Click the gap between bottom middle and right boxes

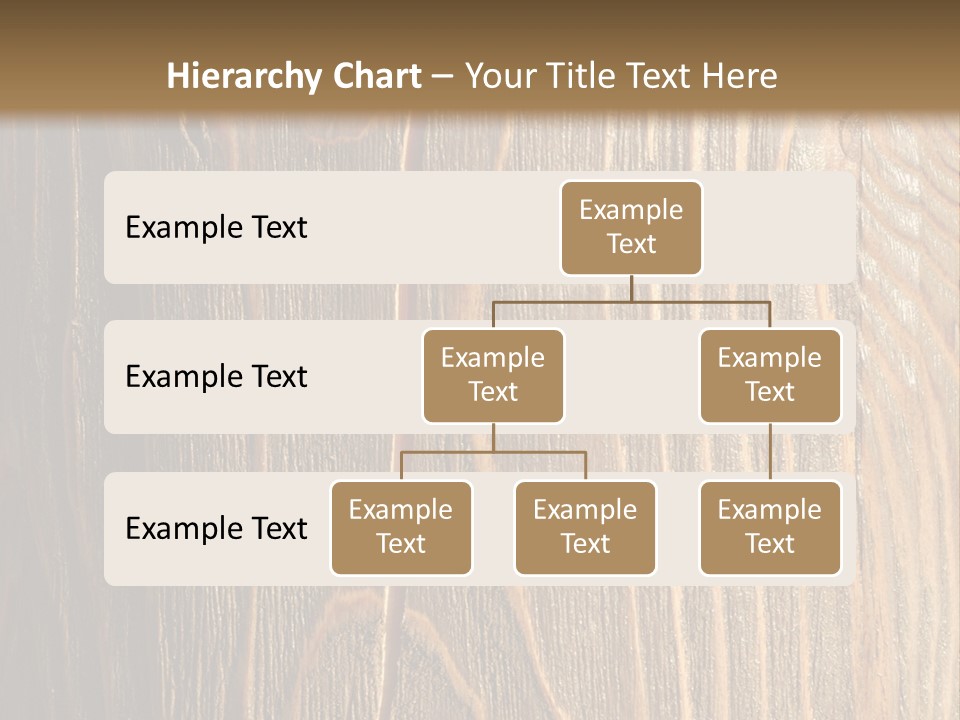coord(678,528)
